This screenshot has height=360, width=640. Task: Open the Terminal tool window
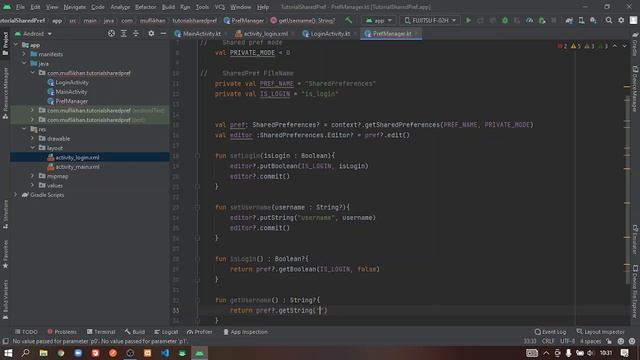click(101, 332)
